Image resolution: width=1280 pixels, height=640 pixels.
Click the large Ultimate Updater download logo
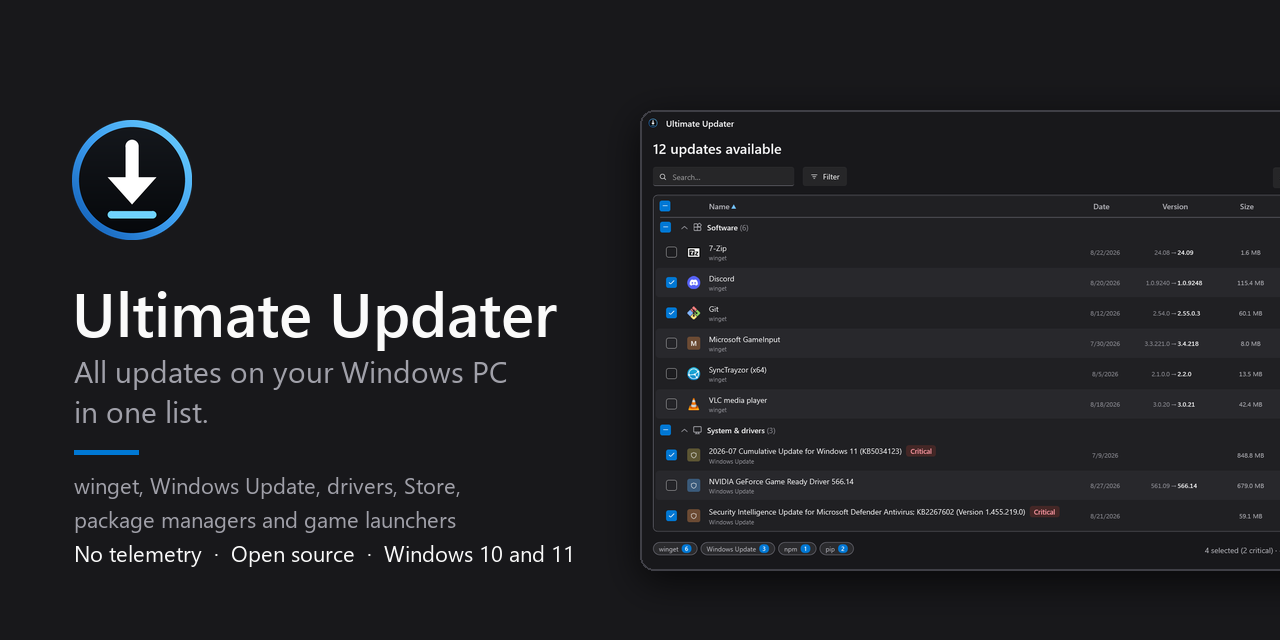click(132, 180)
